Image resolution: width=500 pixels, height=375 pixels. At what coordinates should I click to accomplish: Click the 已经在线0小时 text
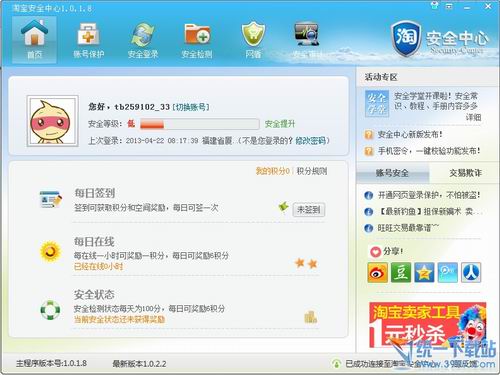click(x=98, y=266)
